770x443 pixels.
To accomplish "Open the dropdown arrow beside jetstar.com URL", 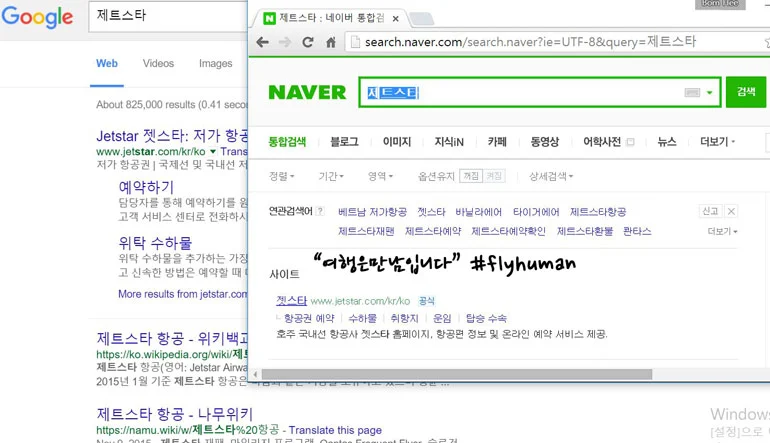I will click(x=213, y=151).
